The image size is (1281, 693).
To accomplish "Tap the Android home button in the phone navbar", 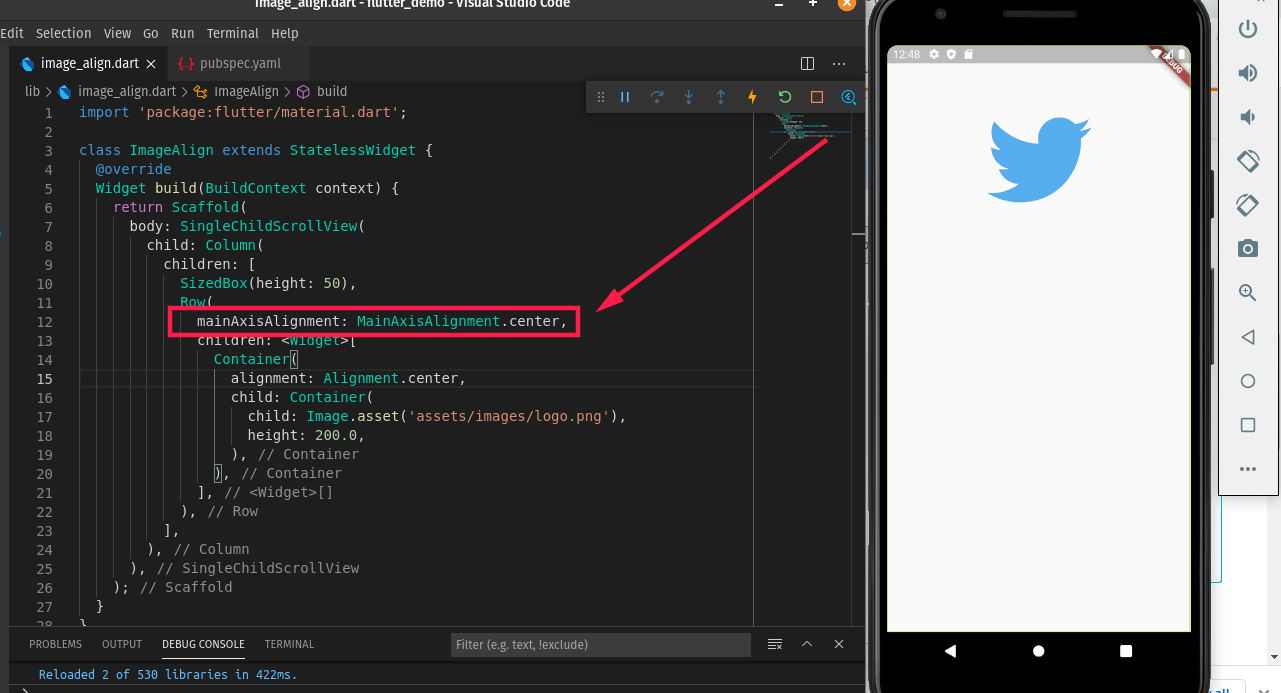I will click(1039, 651).
